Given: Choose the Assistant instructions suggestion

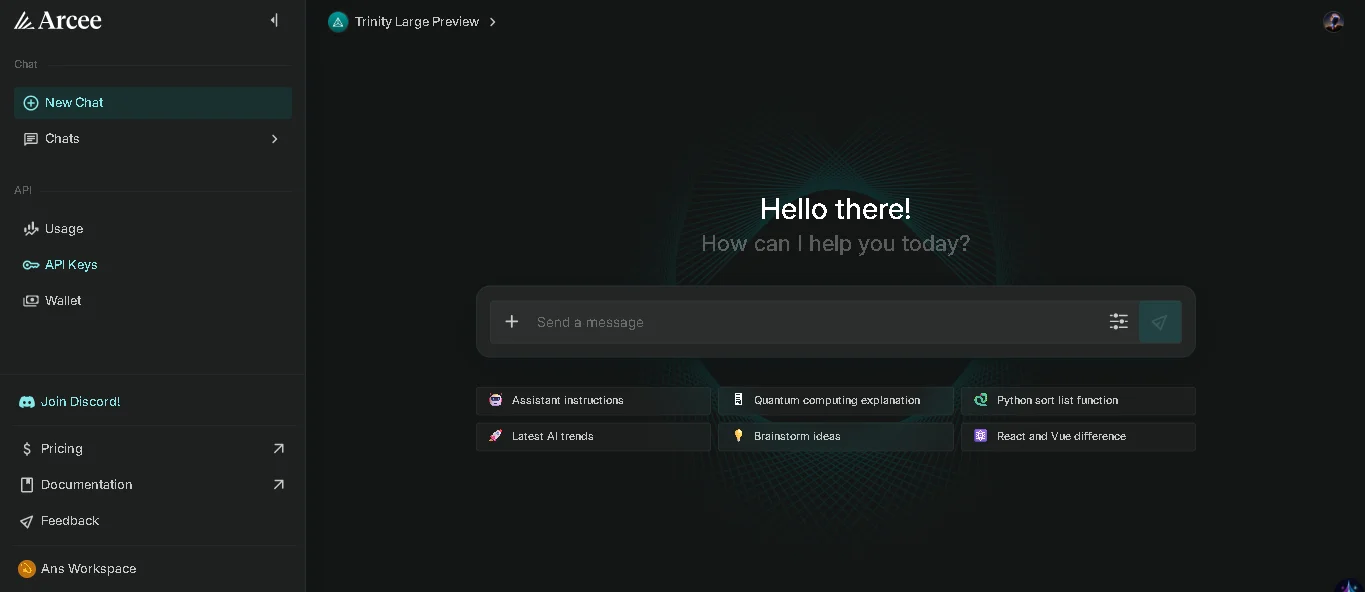Looking at the screenshot, I should pos(594,401).
